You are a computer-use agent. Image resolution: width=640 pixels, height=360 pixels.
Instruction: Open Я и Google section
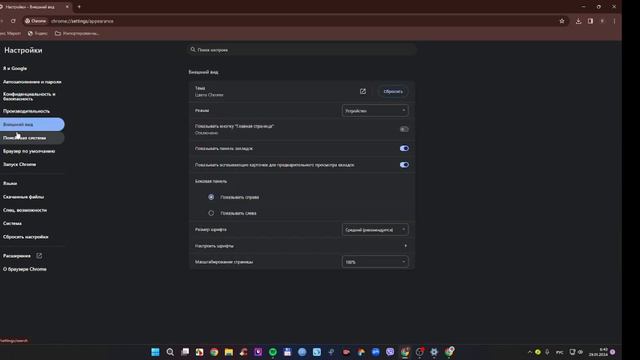[x=15, y=68]
